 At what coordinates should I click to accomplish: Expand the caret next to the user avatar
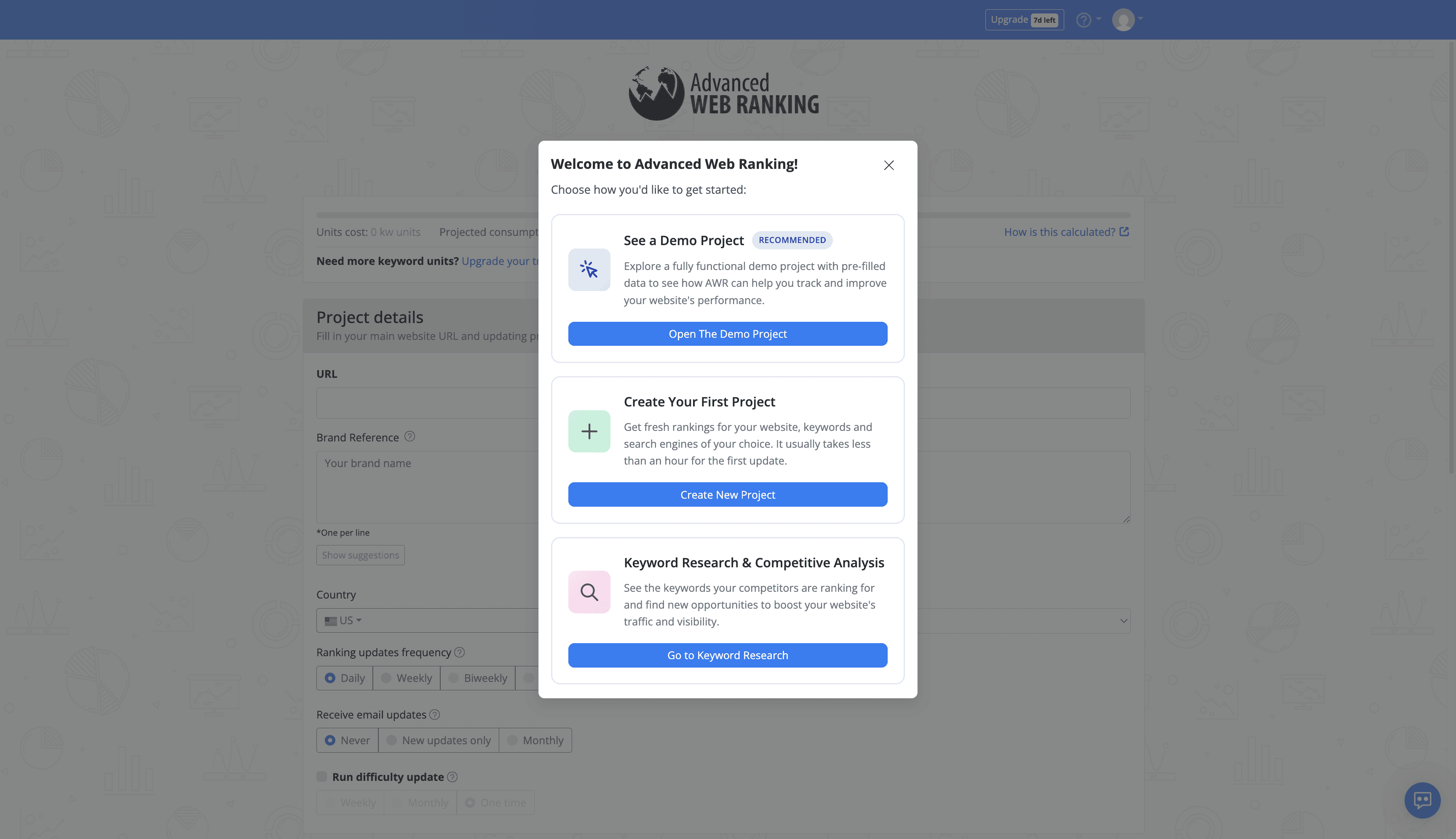point(1140,19)
